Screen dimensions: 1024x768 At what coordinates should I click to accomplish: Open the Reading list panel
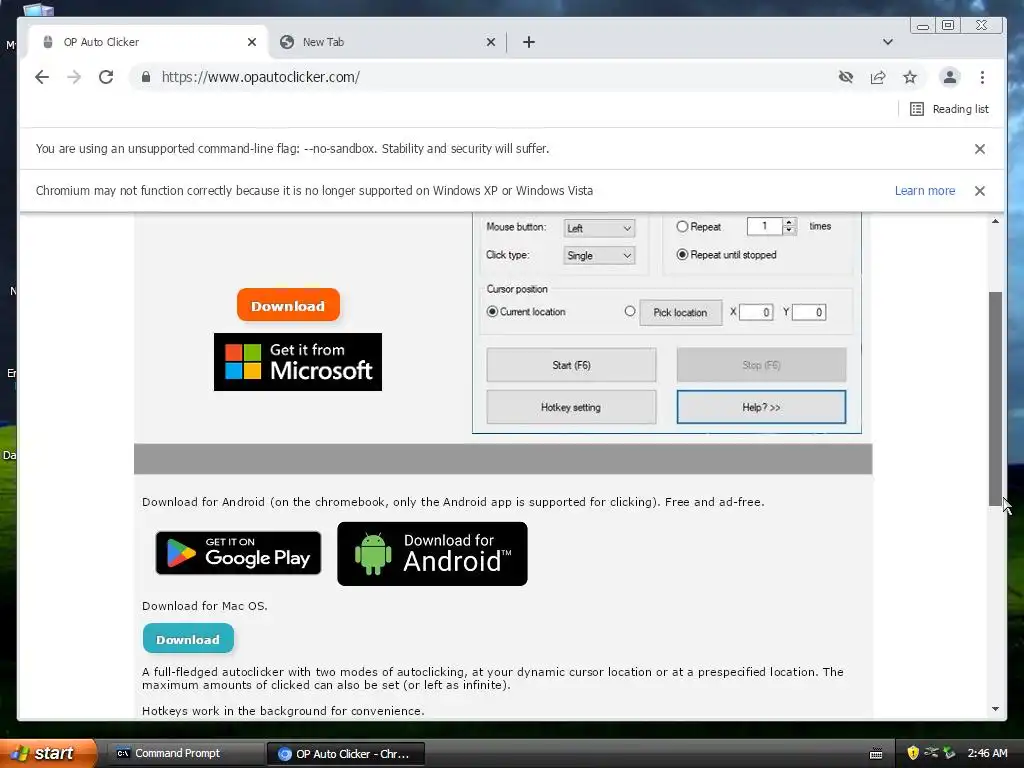(949, 109)
